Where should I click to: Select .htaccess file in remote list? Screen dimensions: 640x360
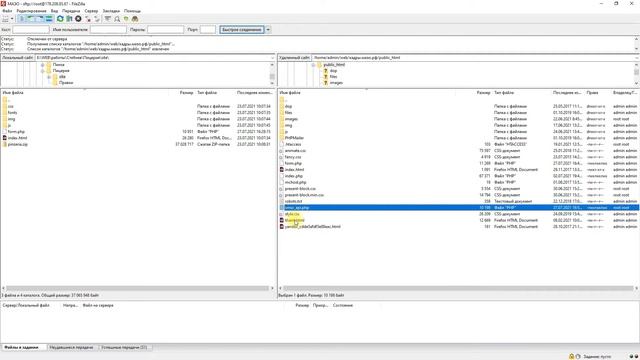click(293, 144)
